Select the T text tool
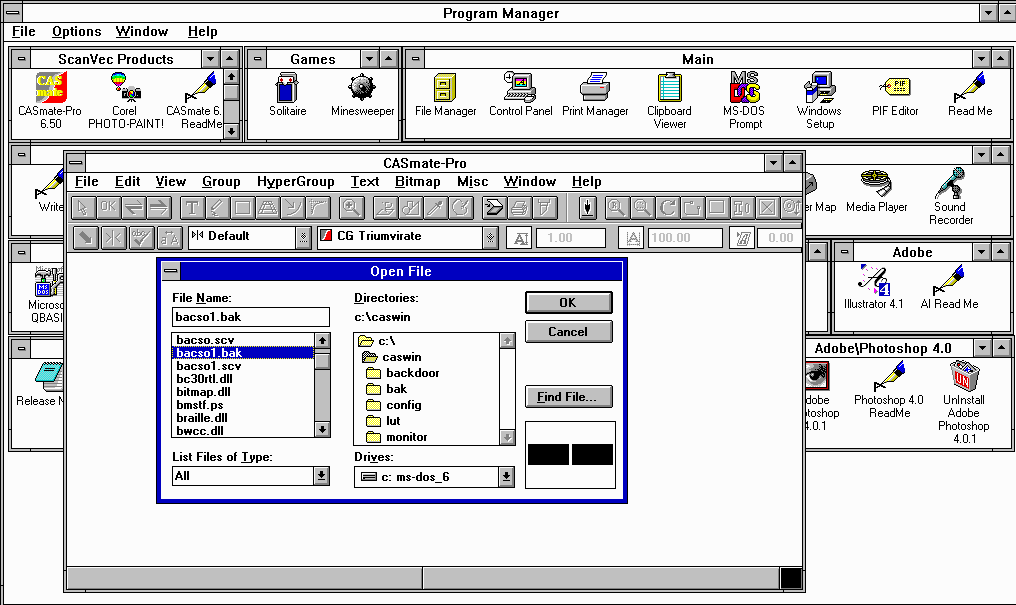The height and width of the screenshot is (605, 1016). tap(192, 207)
